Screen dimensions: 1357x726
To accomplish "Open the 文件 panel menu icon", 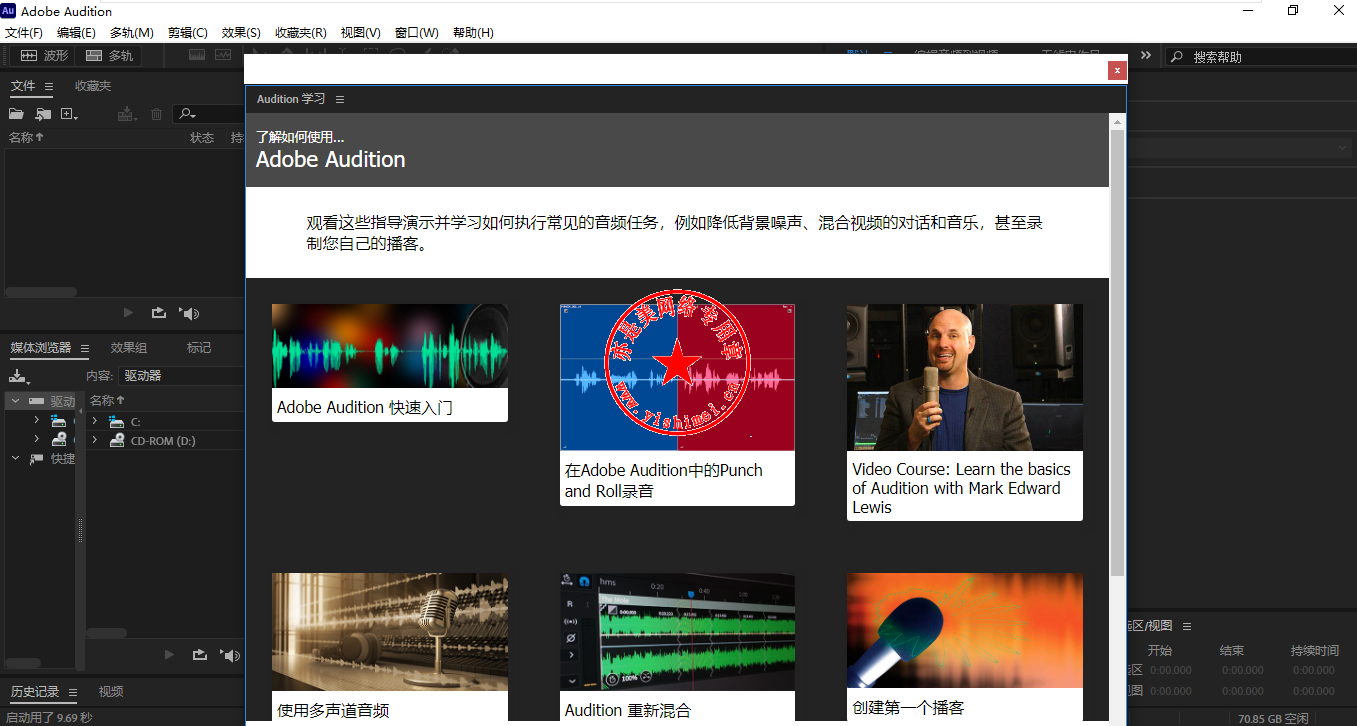I will 50,86.
